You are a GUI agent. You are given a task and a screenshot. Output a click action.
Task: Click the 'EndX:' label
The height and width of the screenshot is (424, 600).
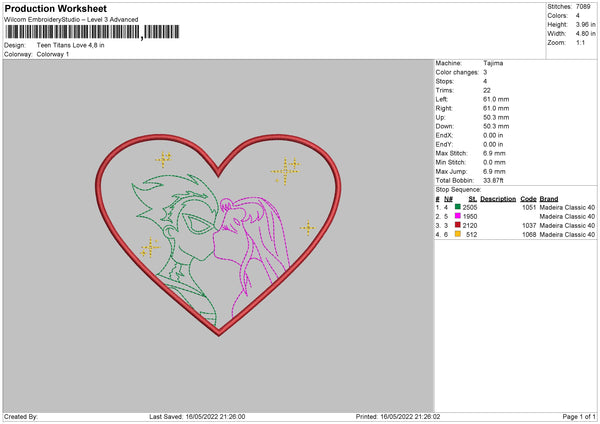(444, 135)
